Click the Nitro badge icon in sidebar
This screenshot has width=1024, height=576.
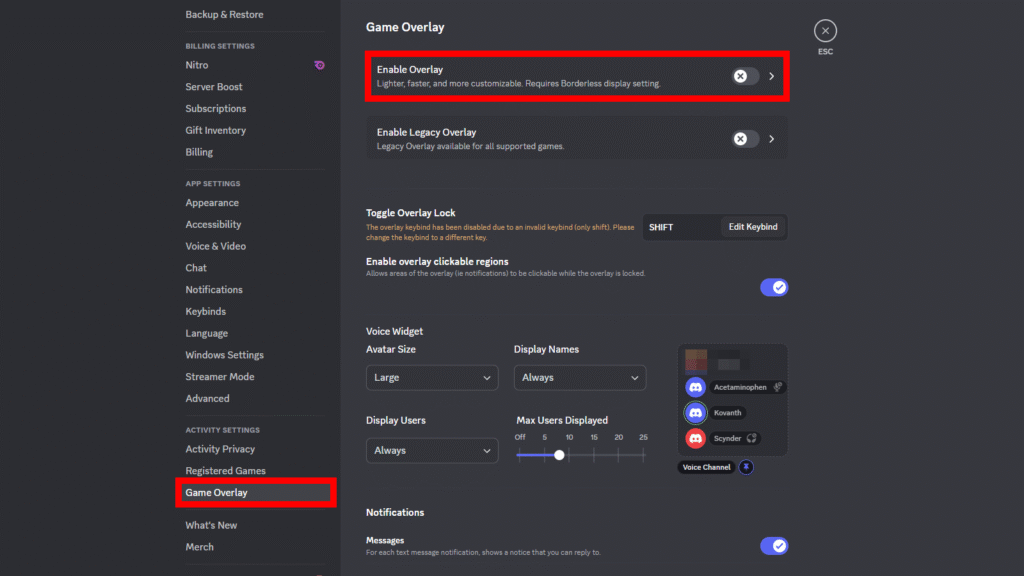pos(319,65)
